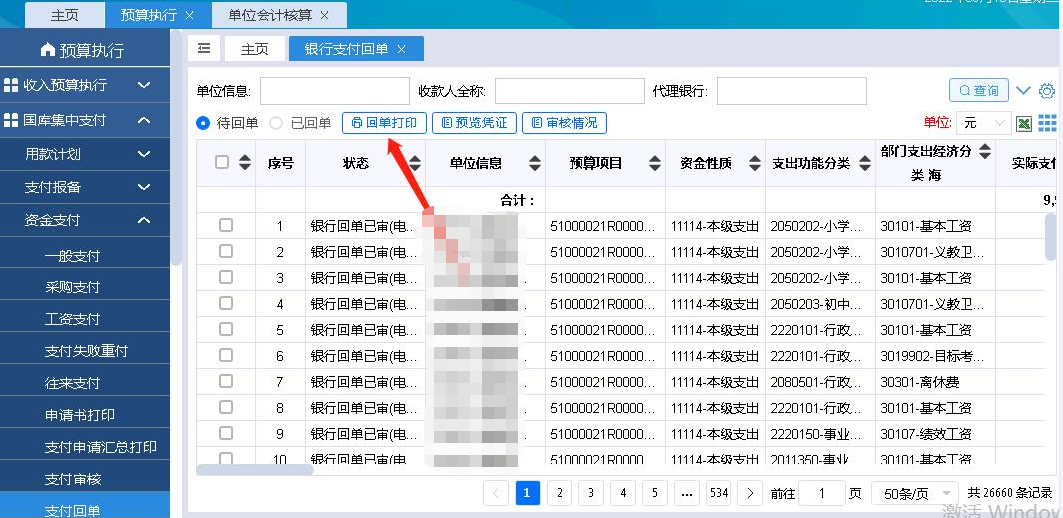Close the 单位会计核算 top tab
Viewport: 1063px width, 518px height.
[x=324, y=15]
